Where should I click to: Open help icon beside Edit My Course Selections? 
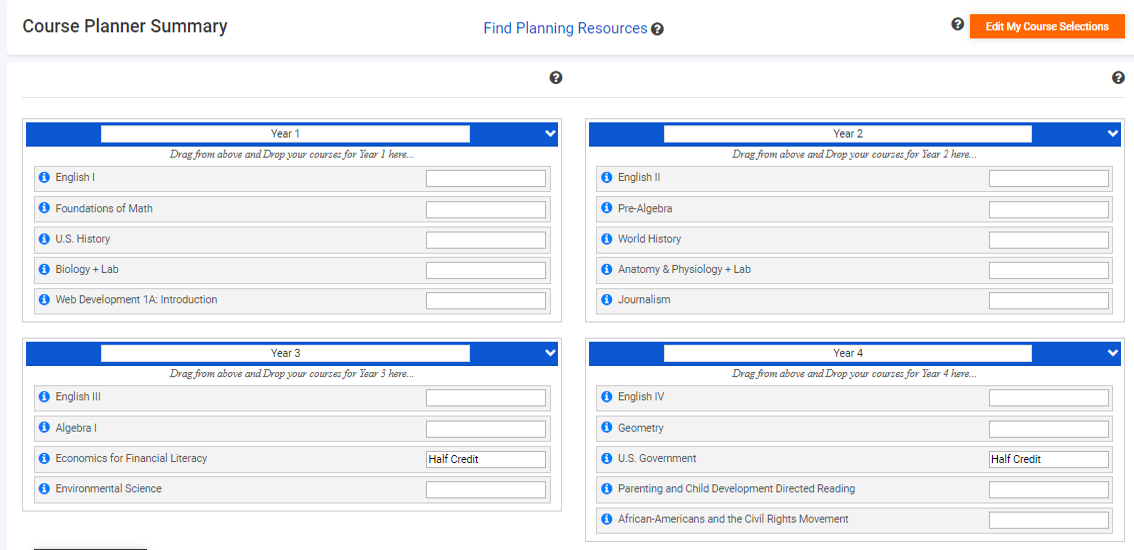pos(958,25)
